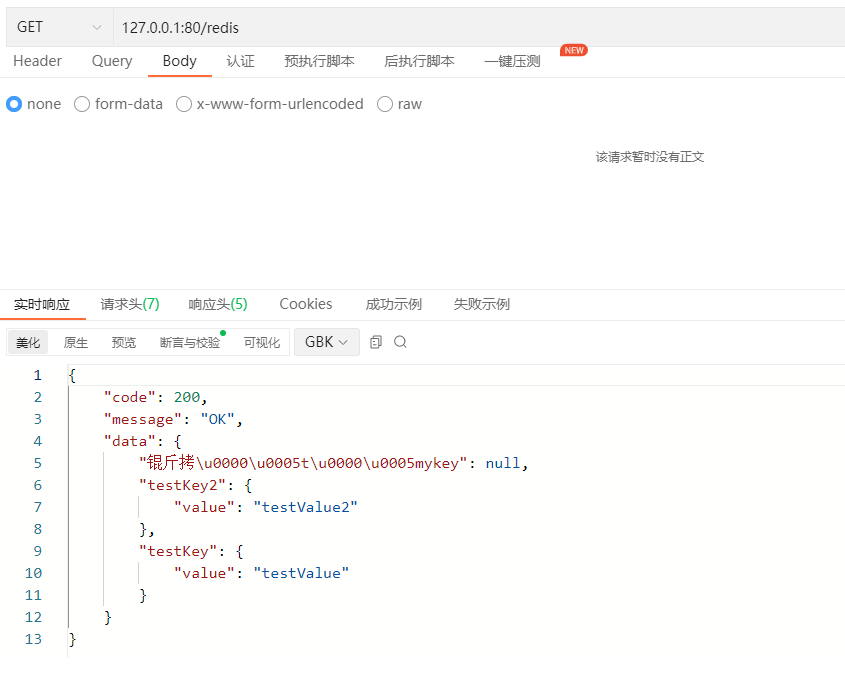The image size is (845, 685).
Task: Click the "code" key in the response
Action: tap(129, 398)
